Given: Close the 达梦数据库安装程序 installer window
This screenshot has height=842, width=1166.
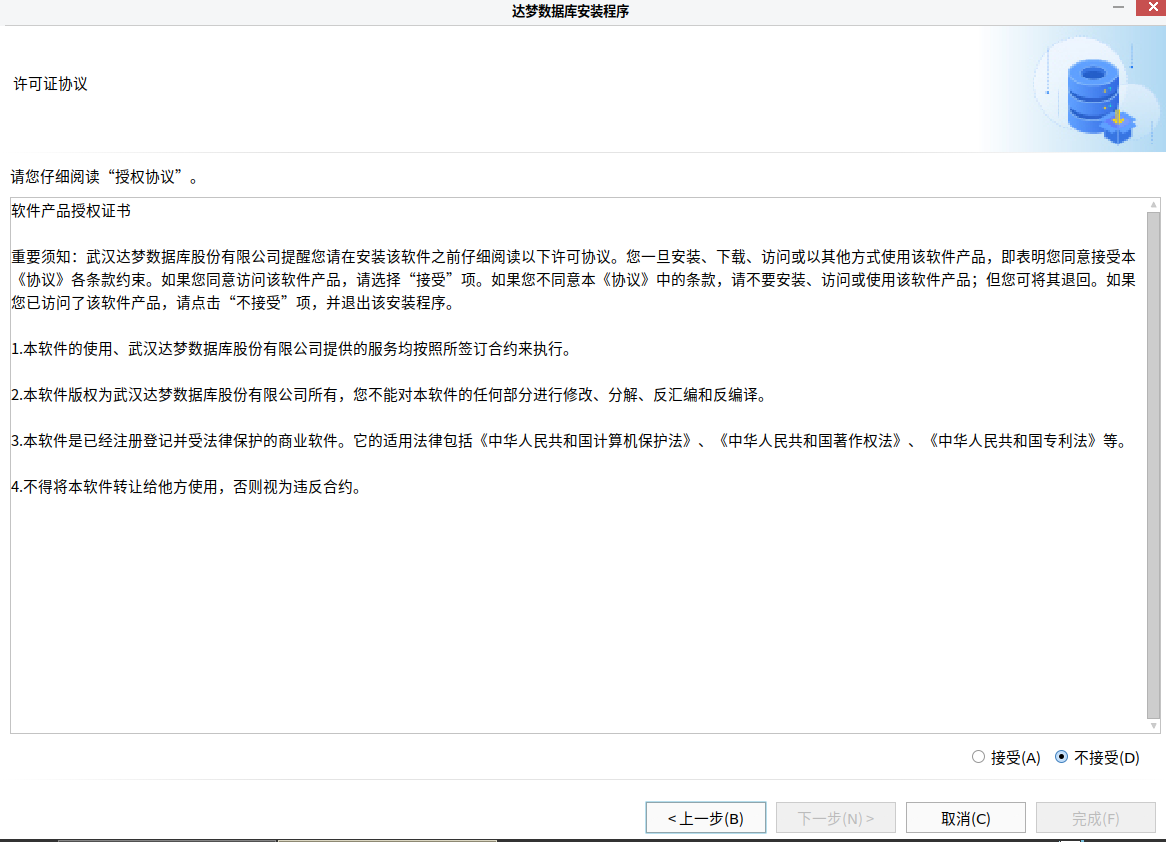Looking at the screenshot, I should point(1151,7).
